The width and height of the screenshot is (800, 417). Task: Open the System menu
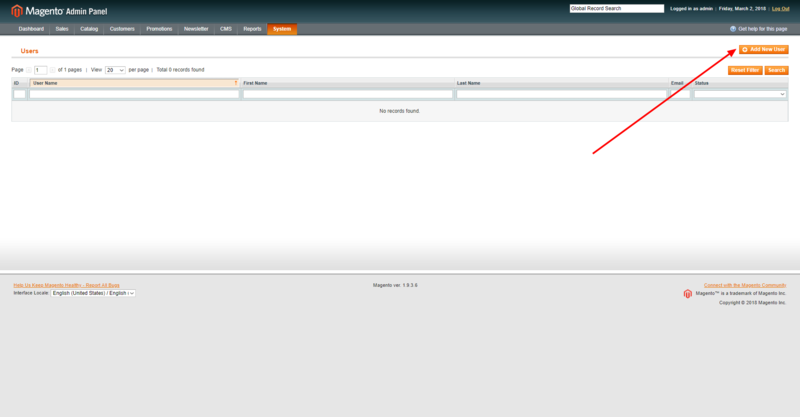pos(282,29)
